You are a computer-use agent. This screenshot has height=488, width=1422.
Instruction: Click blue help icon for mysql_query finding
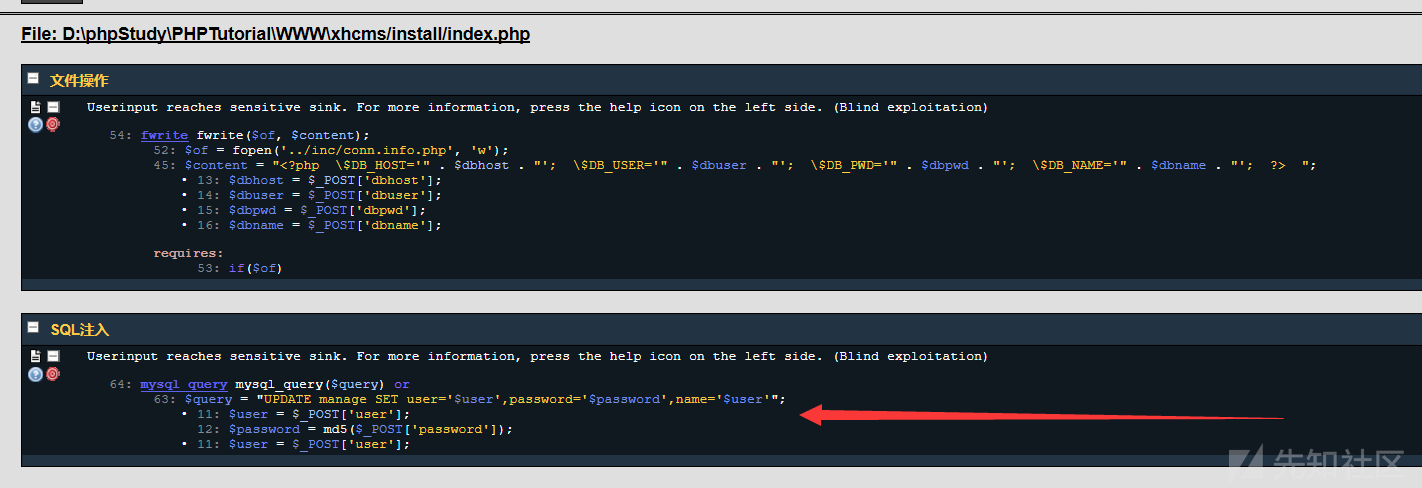coord(35,374)
